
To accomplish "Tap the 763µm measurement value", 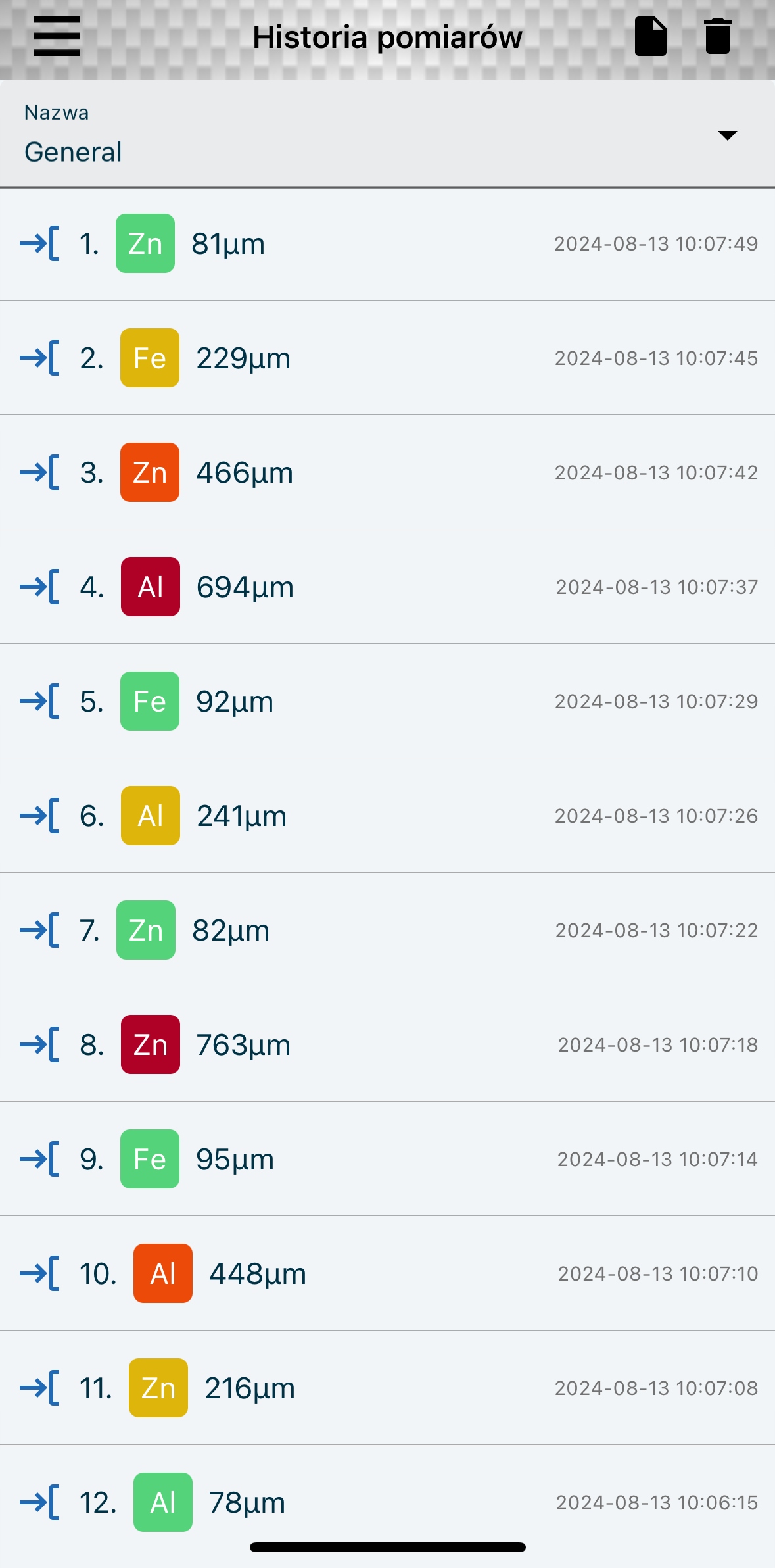I will 243,1044.
